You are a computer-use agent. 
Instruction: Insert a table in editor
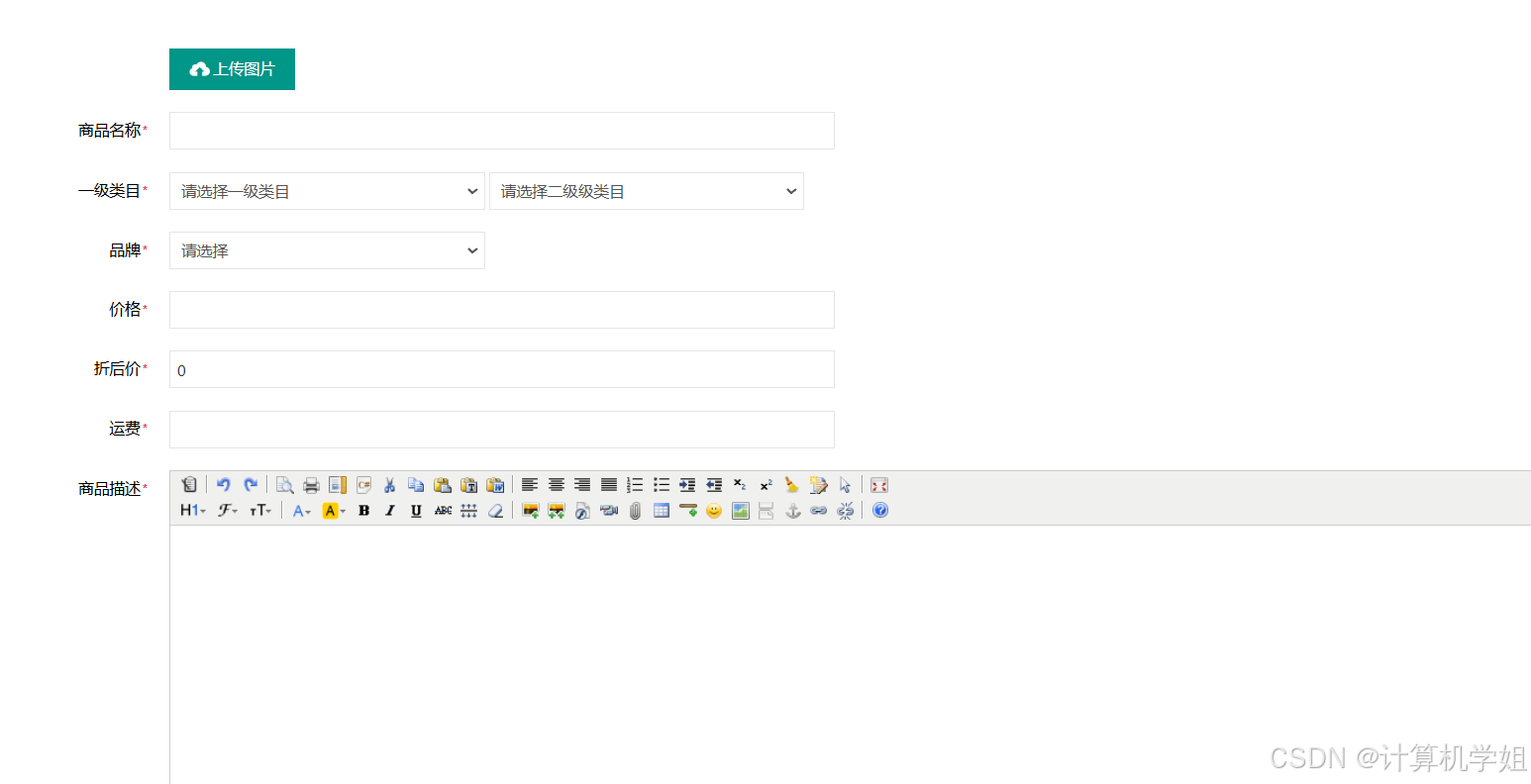(662, 511)
